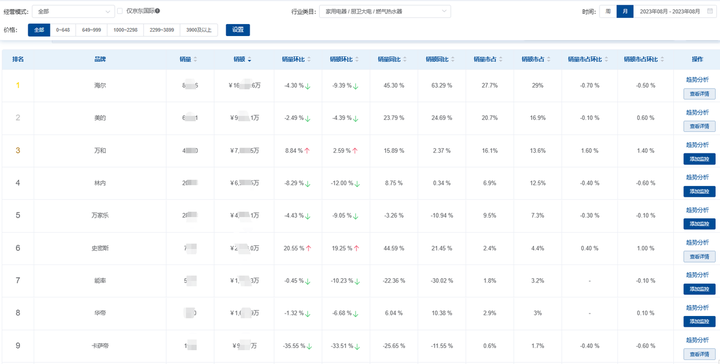Viewport: 720px width, 364px height.
Task: Open 趋势分析 for 美的 row
Action: pyautogui.click(x=697, y=112)
